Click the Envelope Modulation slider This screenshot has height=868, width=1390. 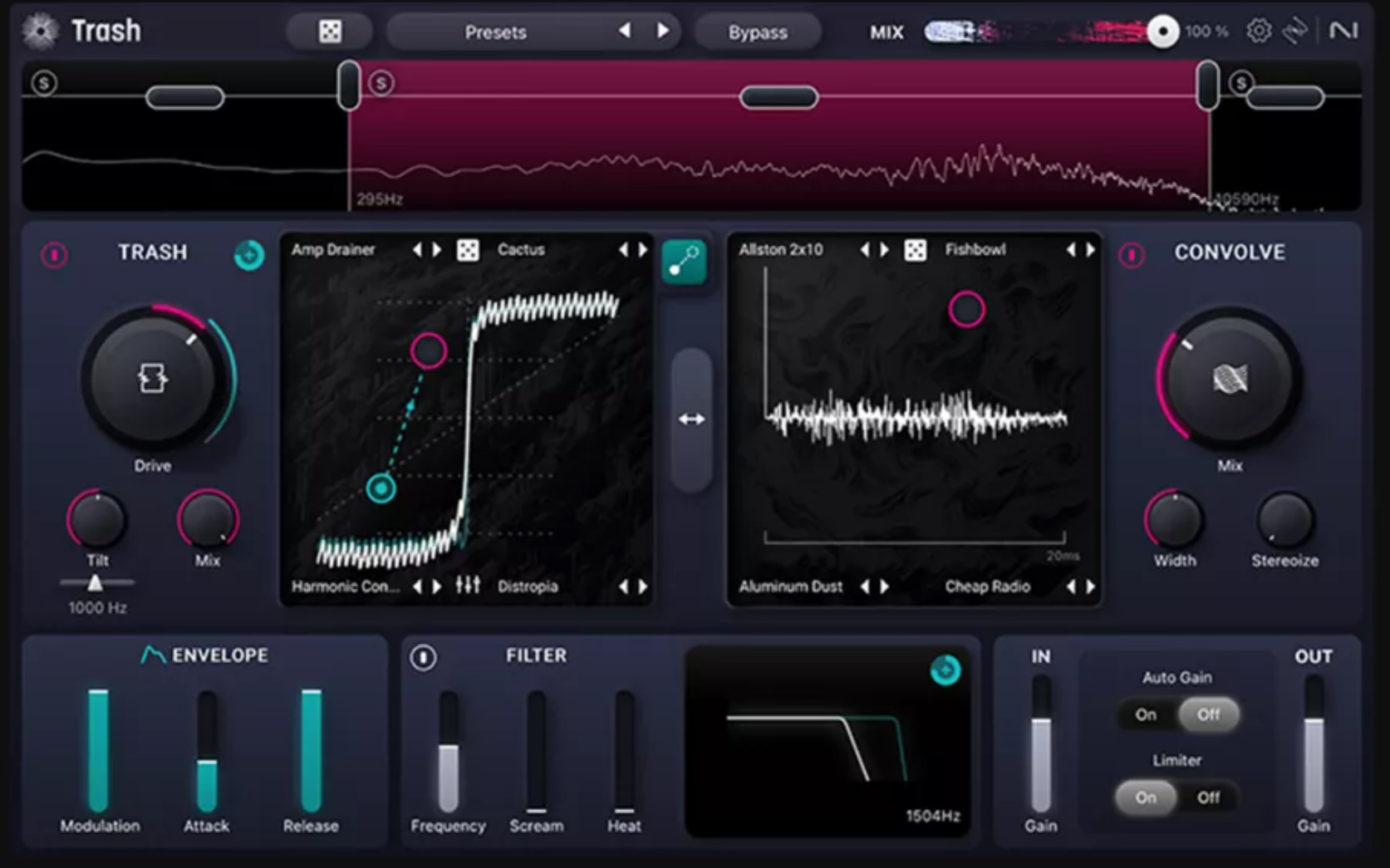click(x=98, y=751)
